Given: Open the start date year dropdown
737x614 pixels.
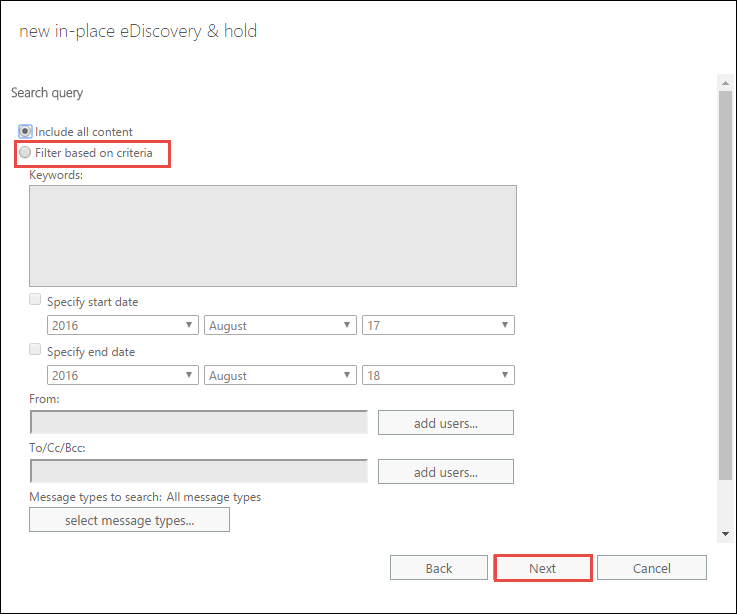Looking at the screenshot, I should [x=123, y=325].
